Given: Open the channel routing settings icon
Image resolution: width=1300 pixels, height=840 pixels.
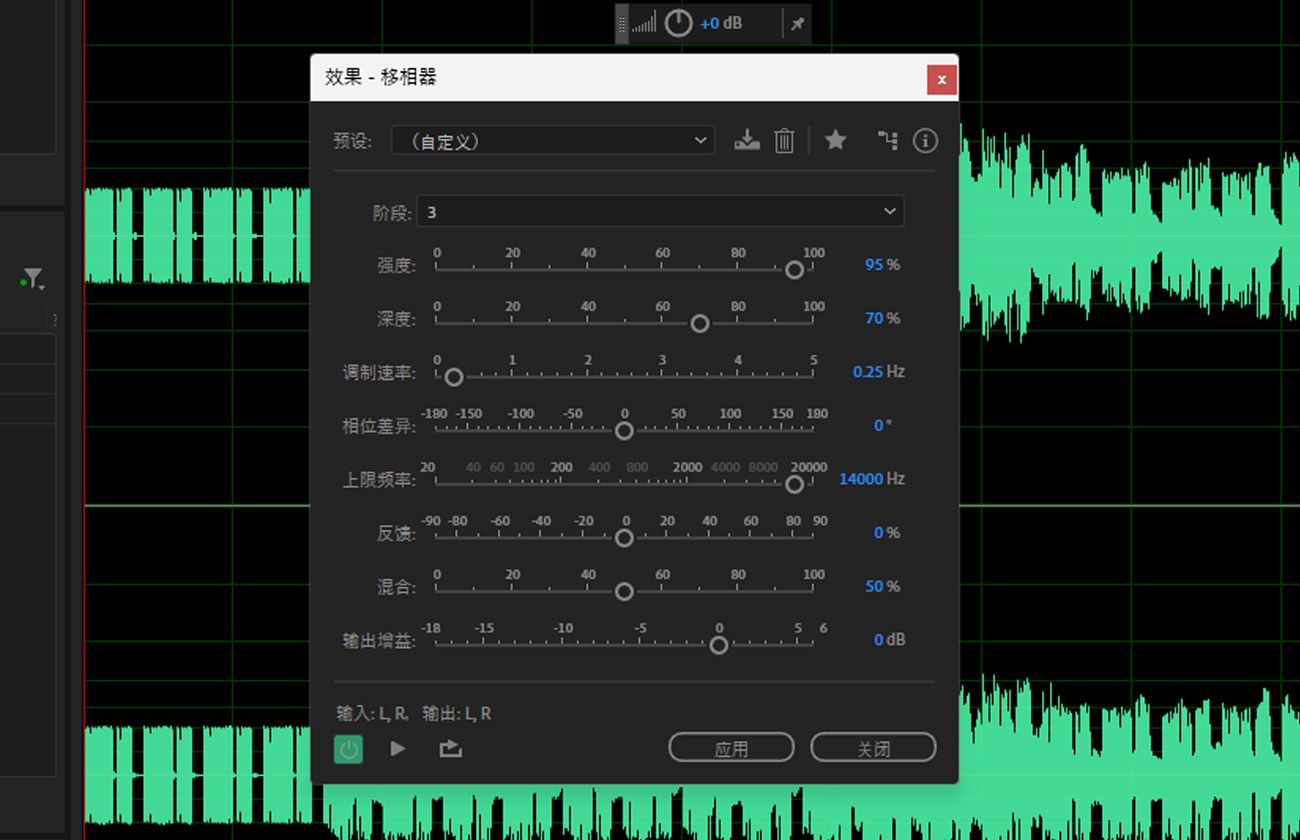Looking at the screenshot, I should pos(887,140).
